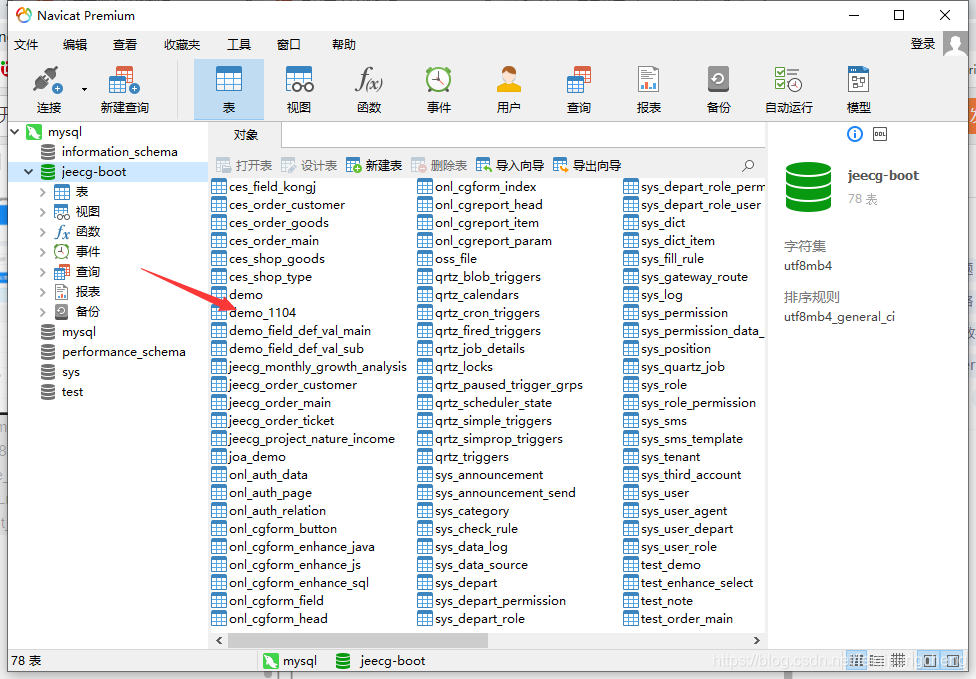The image size is (976, 679).
Task: Open the 工具 tools menu
Action: click(x=239, y=45)
